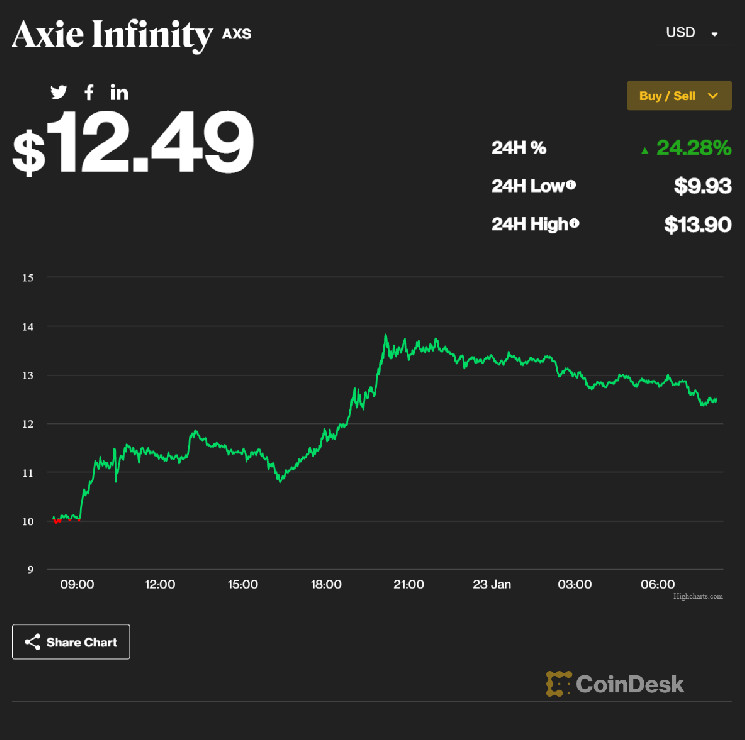745x740 pixels.
Task: Click the Axie Infinity title
Action: [112, 35]
